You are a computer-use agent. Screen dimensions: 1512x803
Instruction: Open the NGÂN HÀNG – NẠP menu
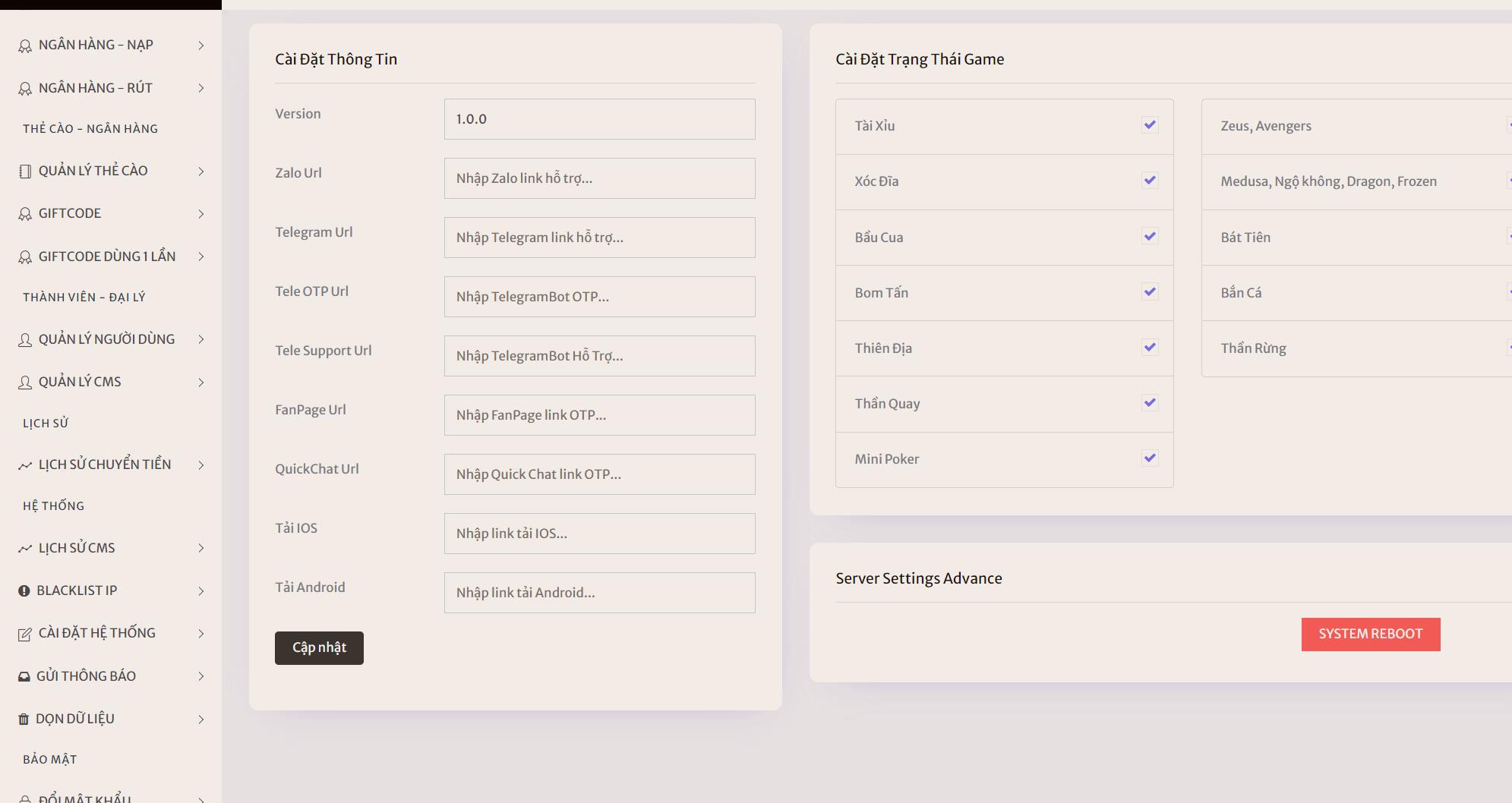pos(111,46)
